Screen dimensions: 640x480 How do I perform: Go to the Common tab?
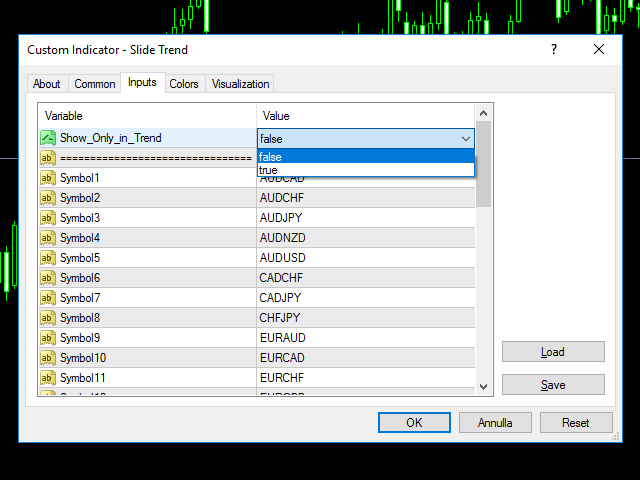(95, 84)
